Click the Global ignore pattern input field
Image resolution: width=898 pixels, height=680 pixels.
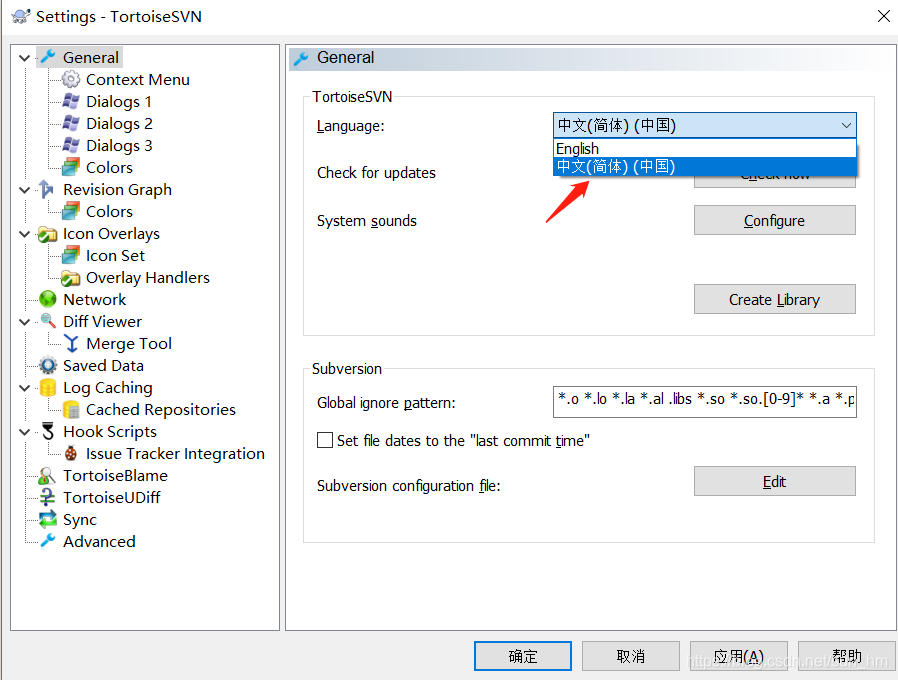tap(704, 402)
